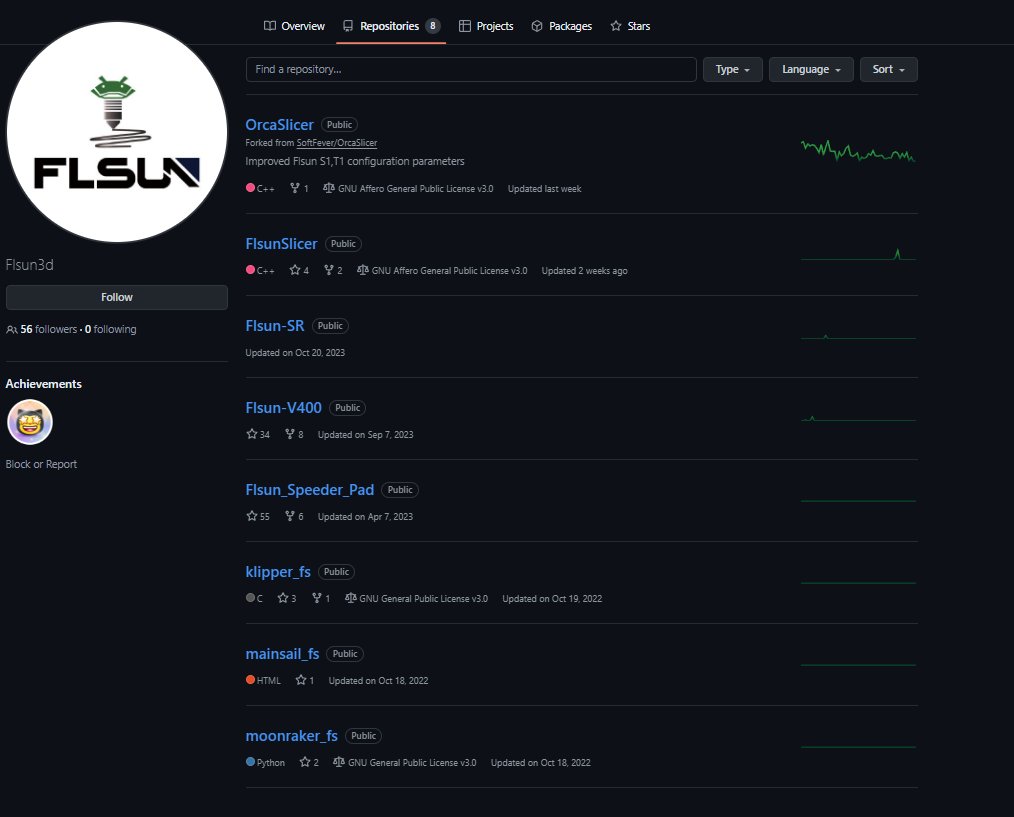Click the license icon on klipper_fs
Image resolution: width=1014 pixels, height=817 pixels.
point(351,598)
